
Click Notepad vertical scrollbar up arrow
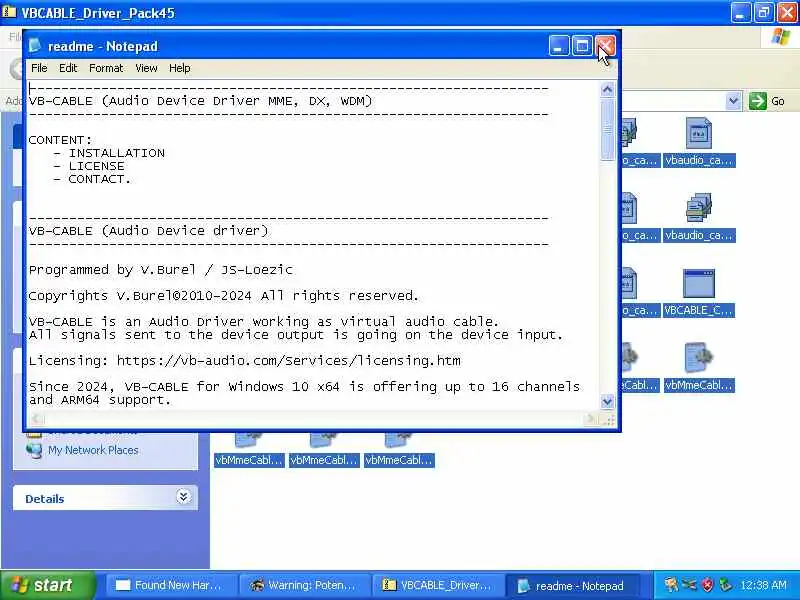click(607, 90)
